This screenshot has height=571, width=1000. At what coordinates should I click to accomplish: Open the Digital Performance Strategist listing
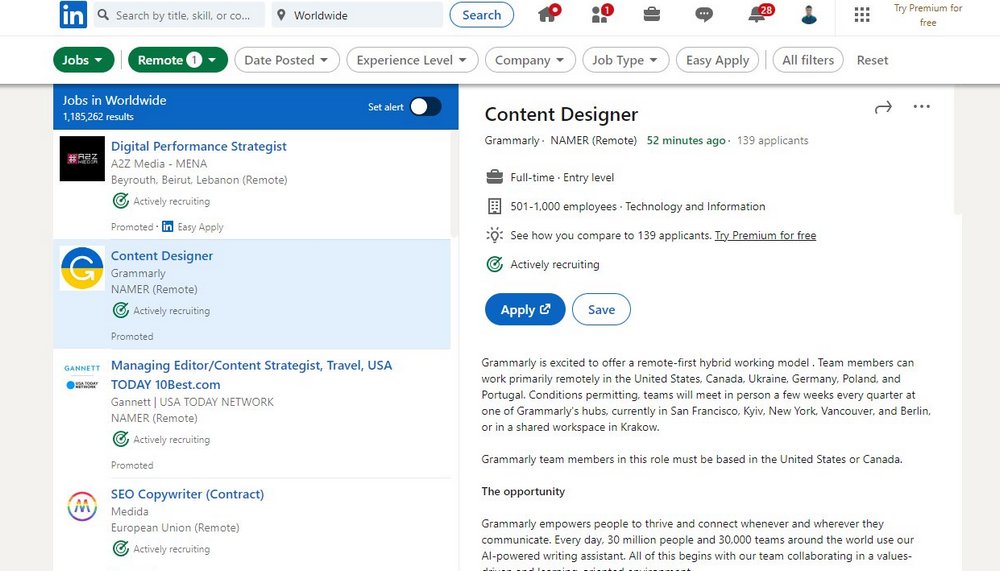pos(199,146)
